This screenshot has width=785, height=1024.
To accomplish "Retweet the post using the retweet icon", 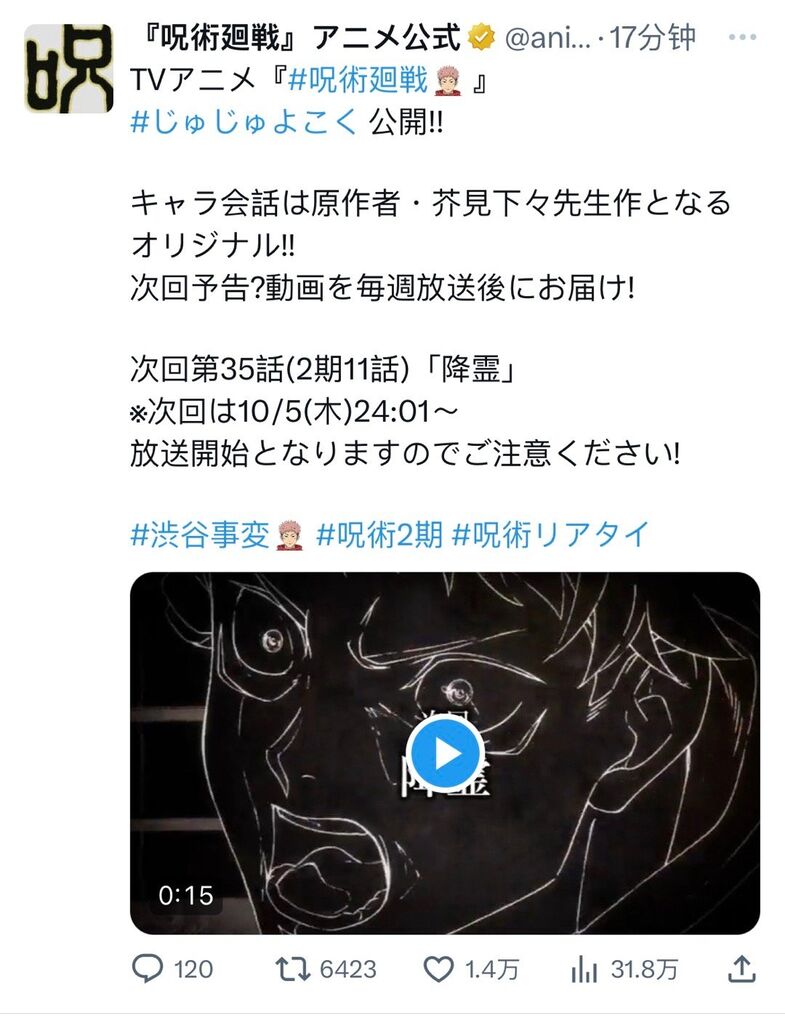I will coord(293,969).
